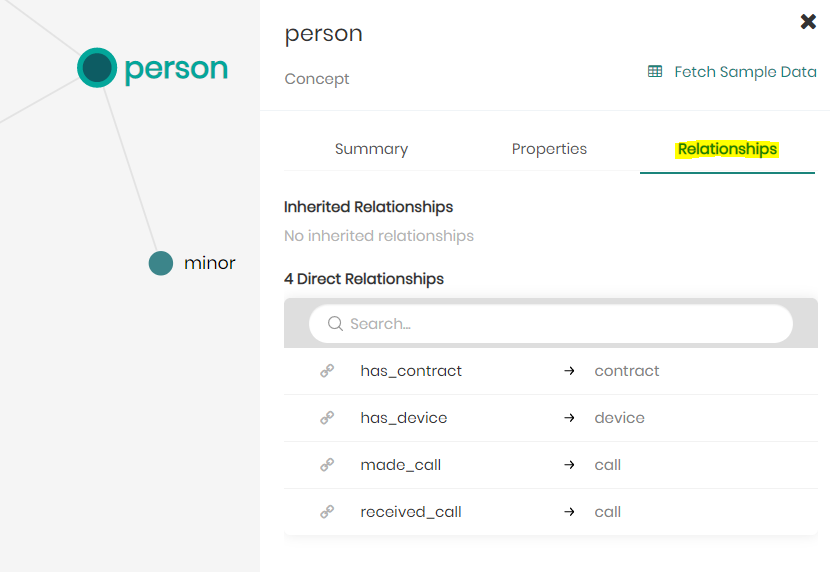Viewport: 830px width, 572px height.
Task: Click the link icon beside has_contract
Action: [x=327, y=371]
